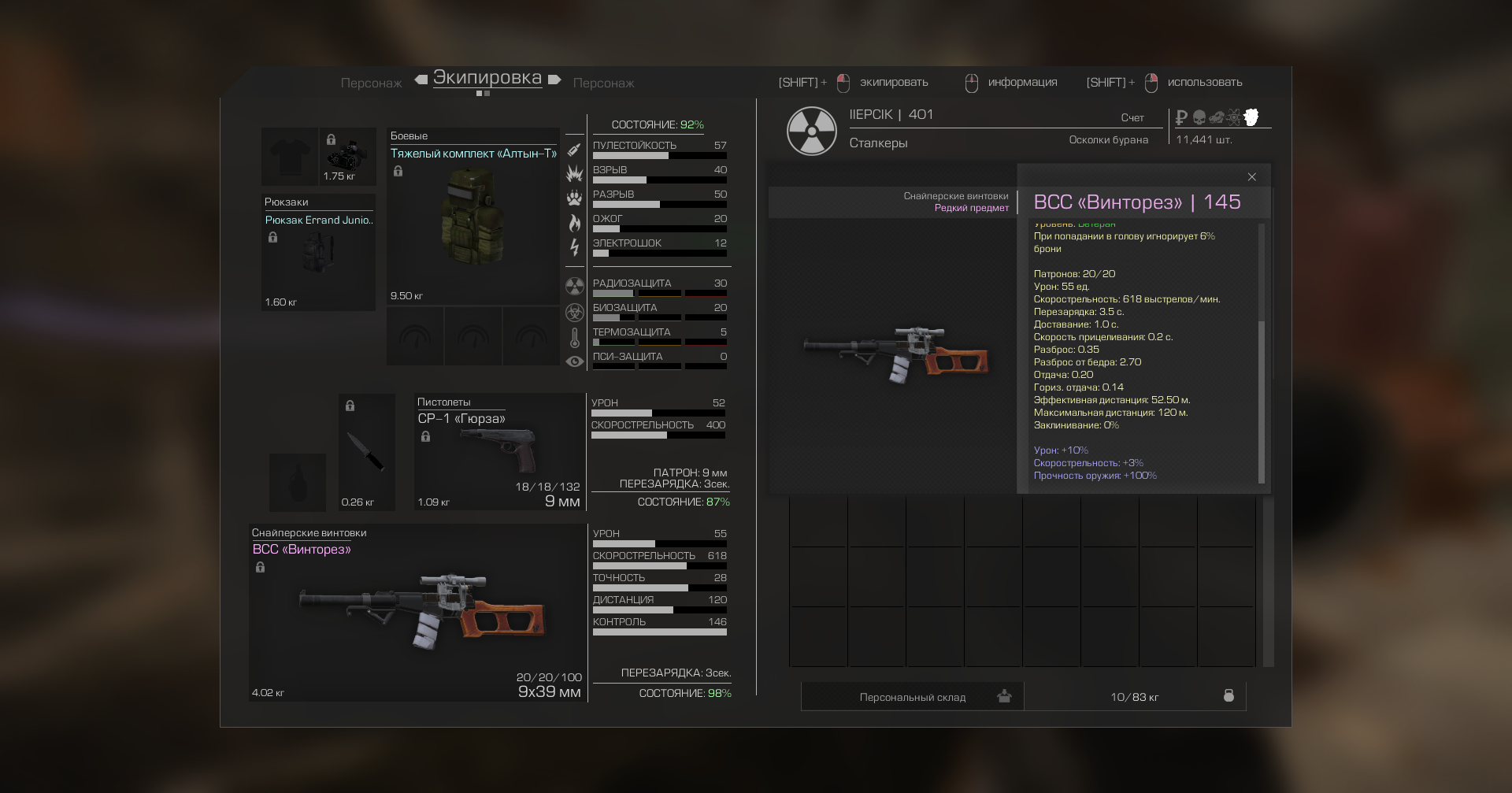Viewport: 1512px width, 793px height.
Task: Click the lightning electroshock icon
Action: pos(575,247)
